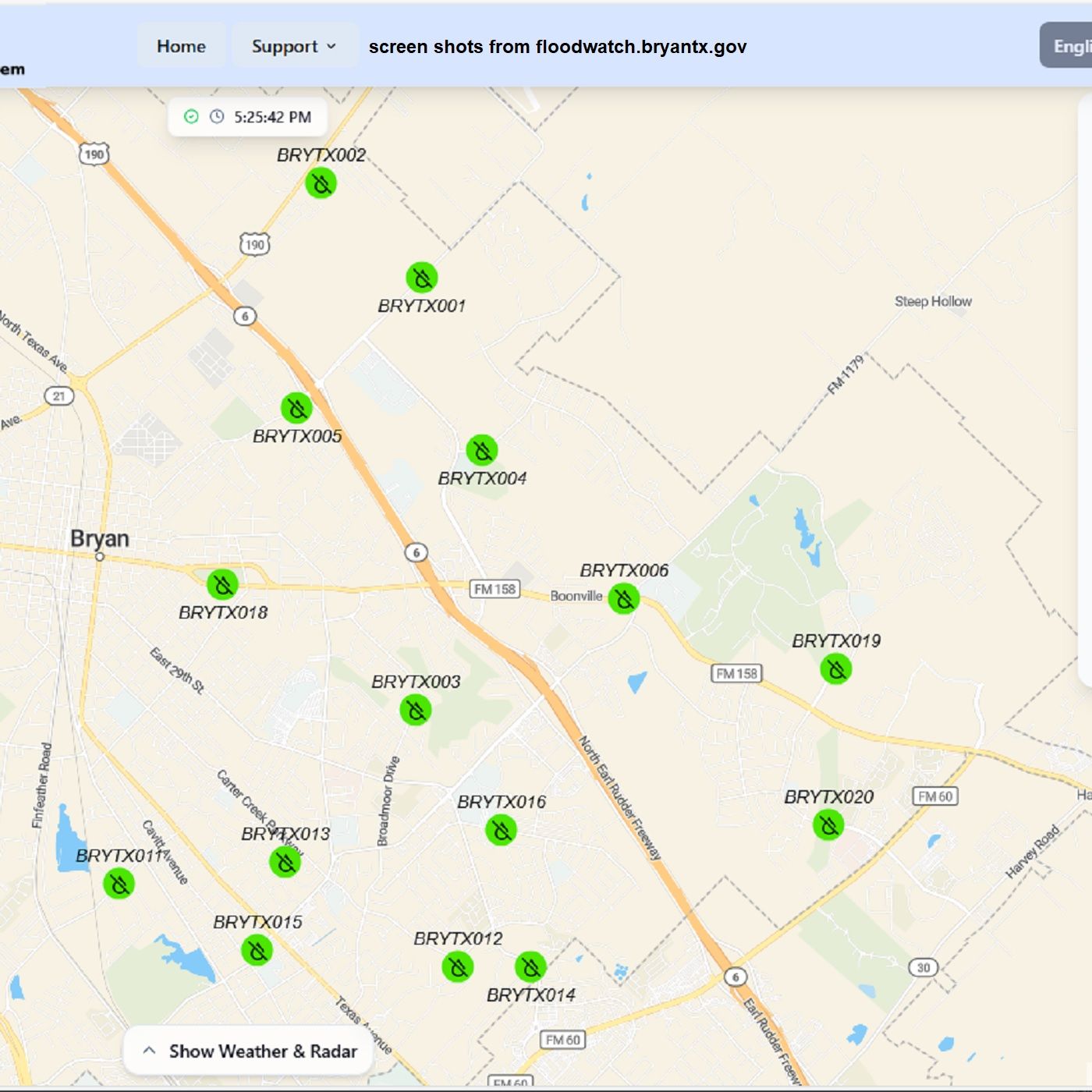This screenshot has width=1092, height=1092.
Task: Click the BRYTX004 gauge marker
Action: [482, 450]
